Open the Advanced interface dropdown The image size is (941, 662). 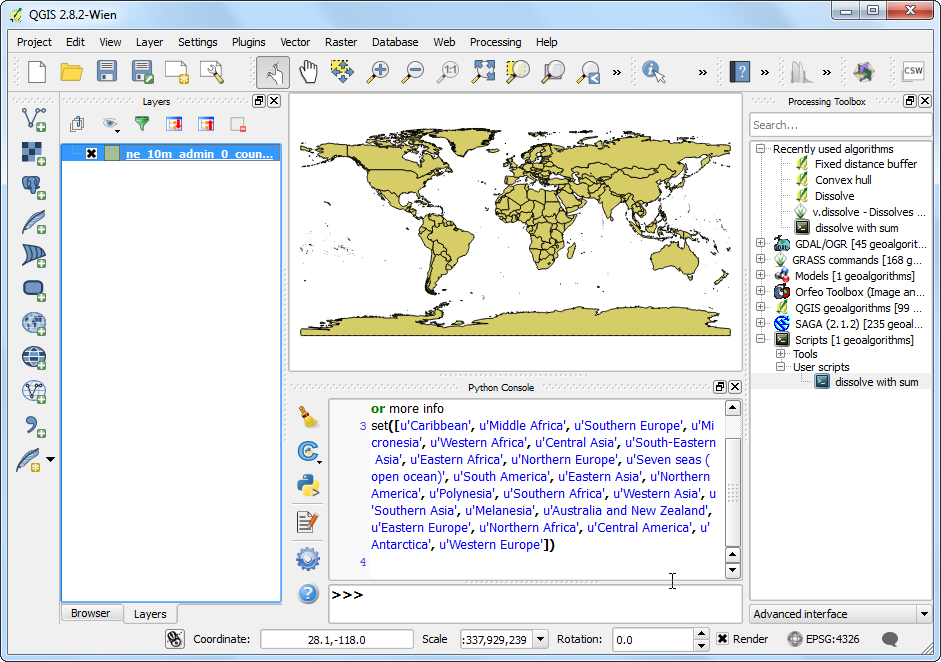tap(841, 614)
